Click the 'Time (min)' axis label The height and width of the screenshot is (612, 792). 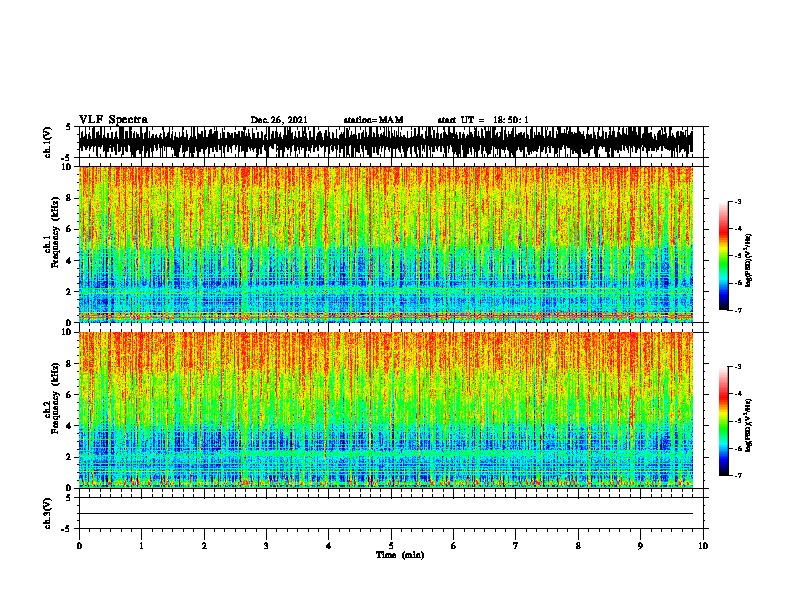[400, 555]
